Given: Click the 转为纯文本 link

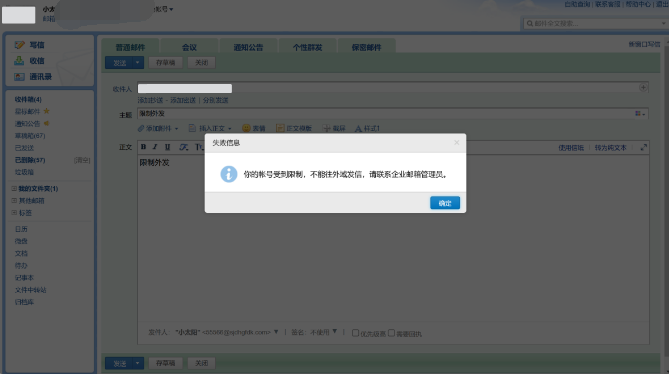Looking at the screenshot, I should [x=611, y=148].
